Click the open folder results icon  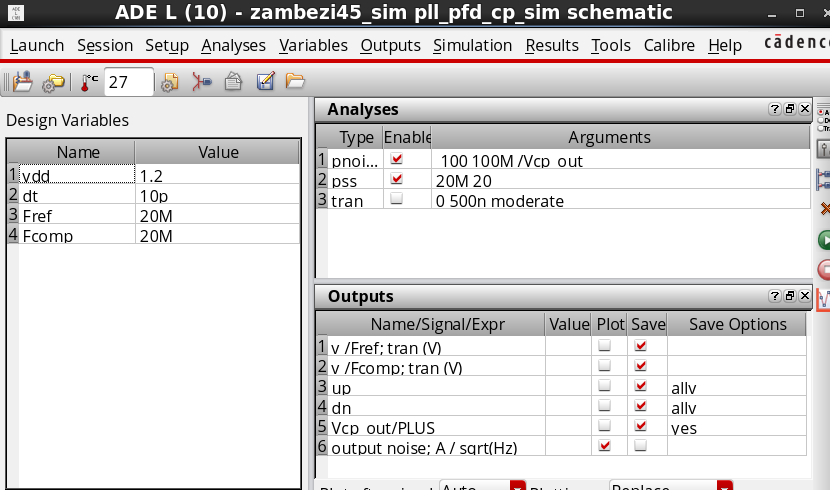click(x=295, y=81)
